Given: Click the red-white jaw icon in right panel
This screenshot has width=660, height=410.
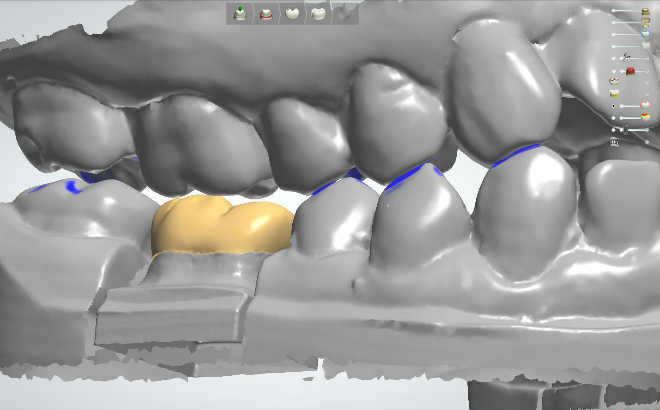Looking at the screenshot, I should [x=614, y=79].
